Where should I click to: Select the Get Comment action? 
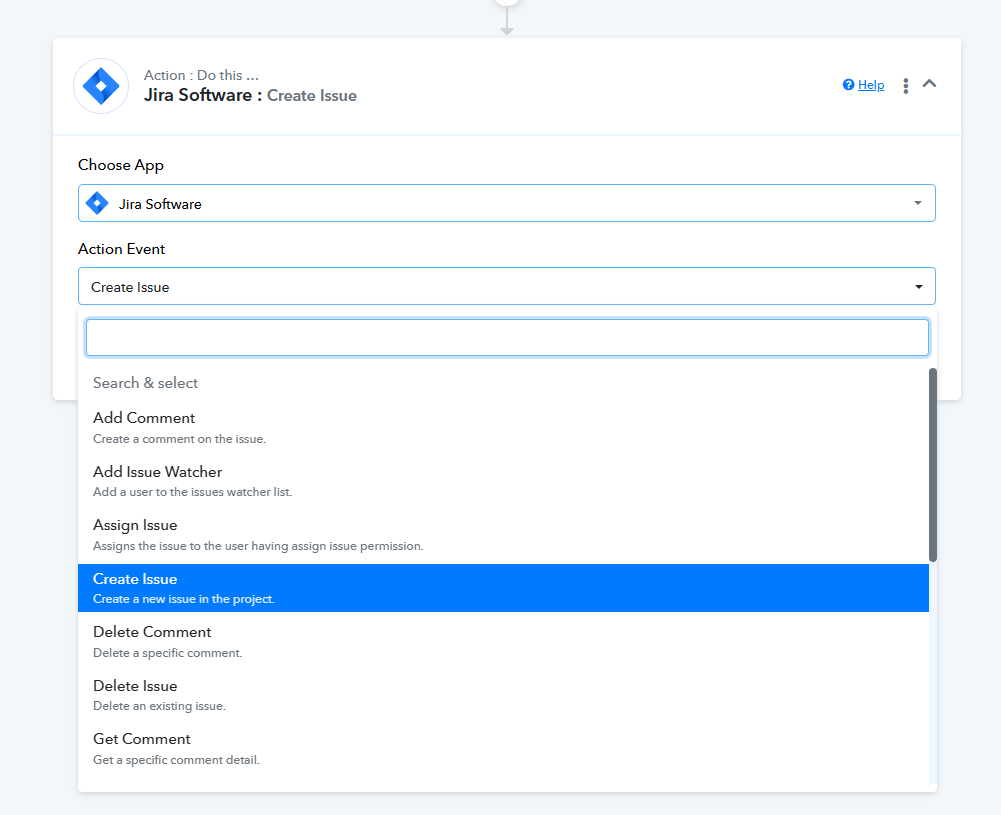pos(142,739)
